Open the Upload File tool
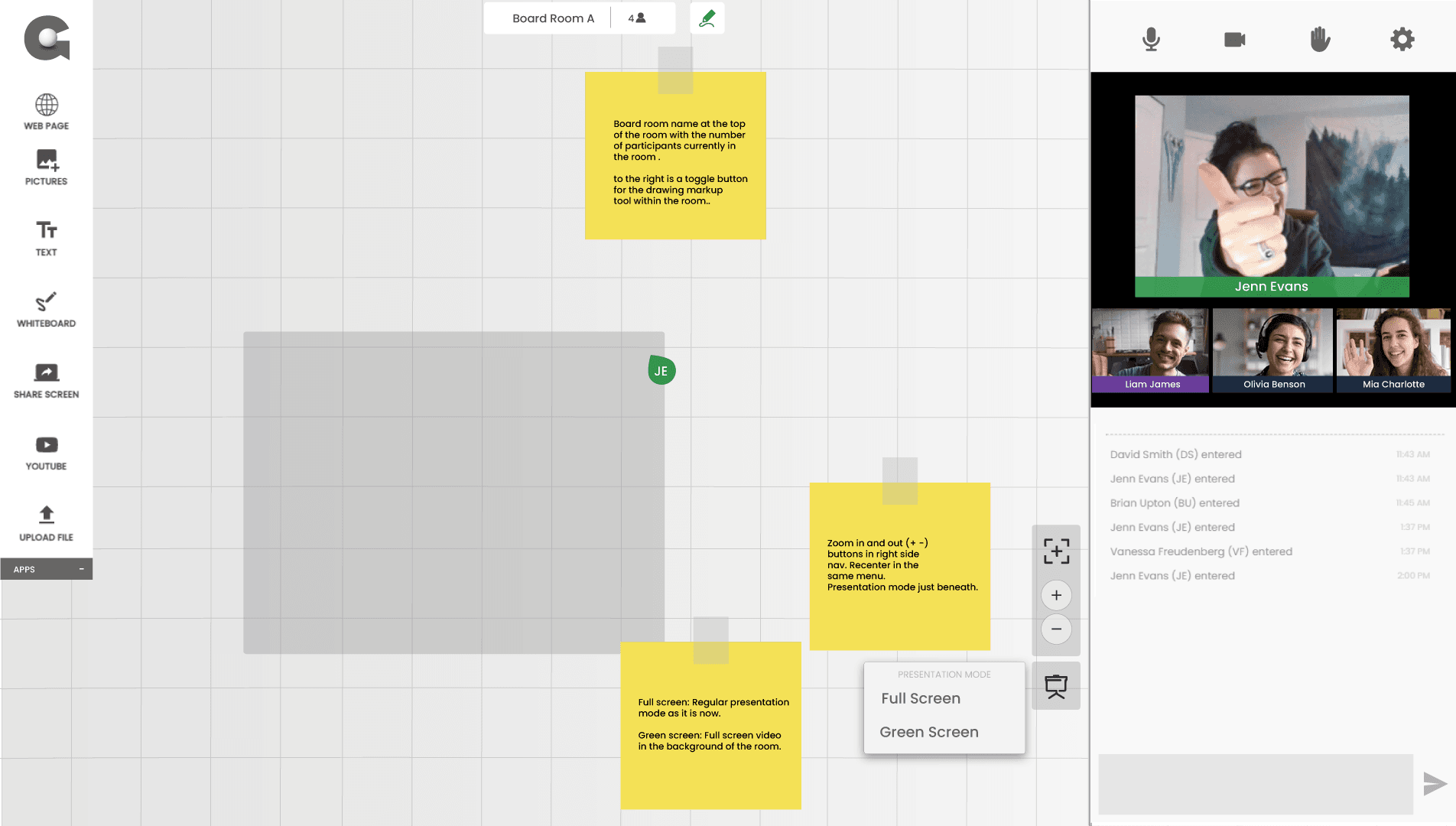1456x826 pixels. [46, 524]
